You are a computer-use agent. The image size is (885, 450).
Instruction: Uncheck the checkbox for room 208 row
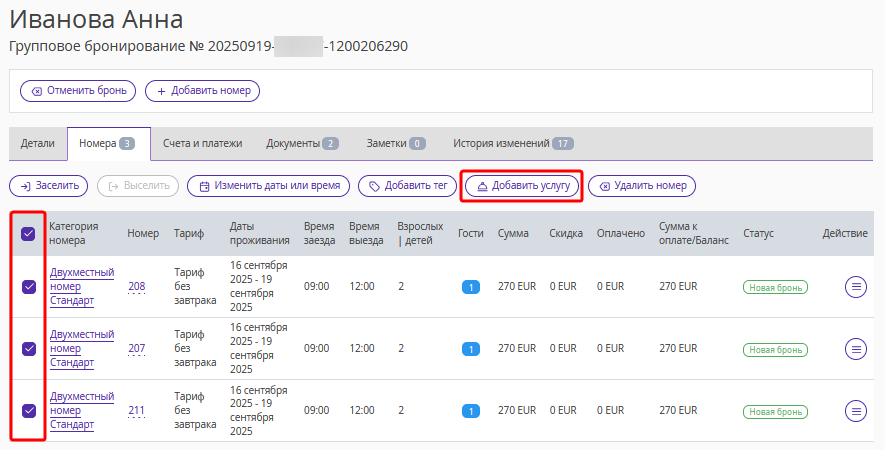click(x=29, y=287)
